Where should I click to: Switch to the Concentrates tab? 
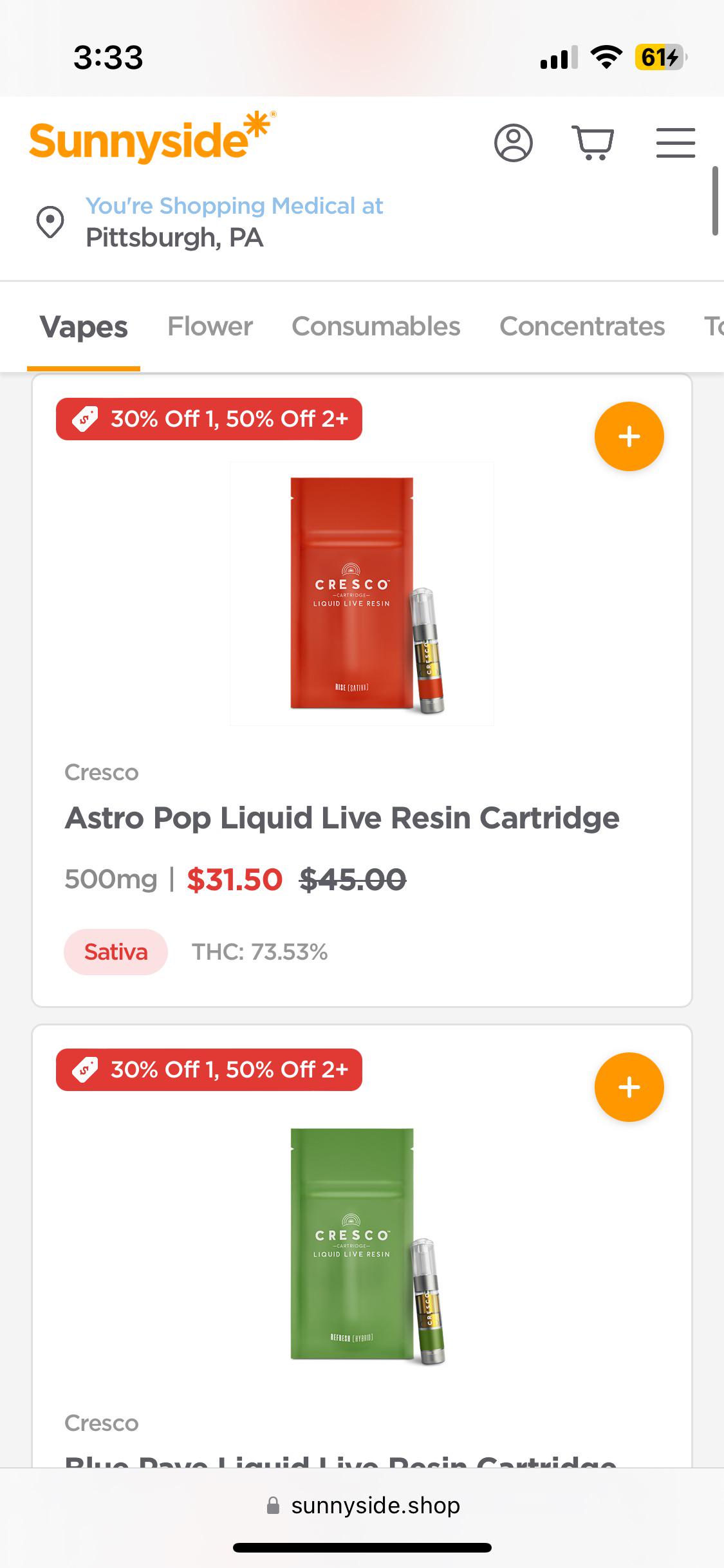pos(582,327)
